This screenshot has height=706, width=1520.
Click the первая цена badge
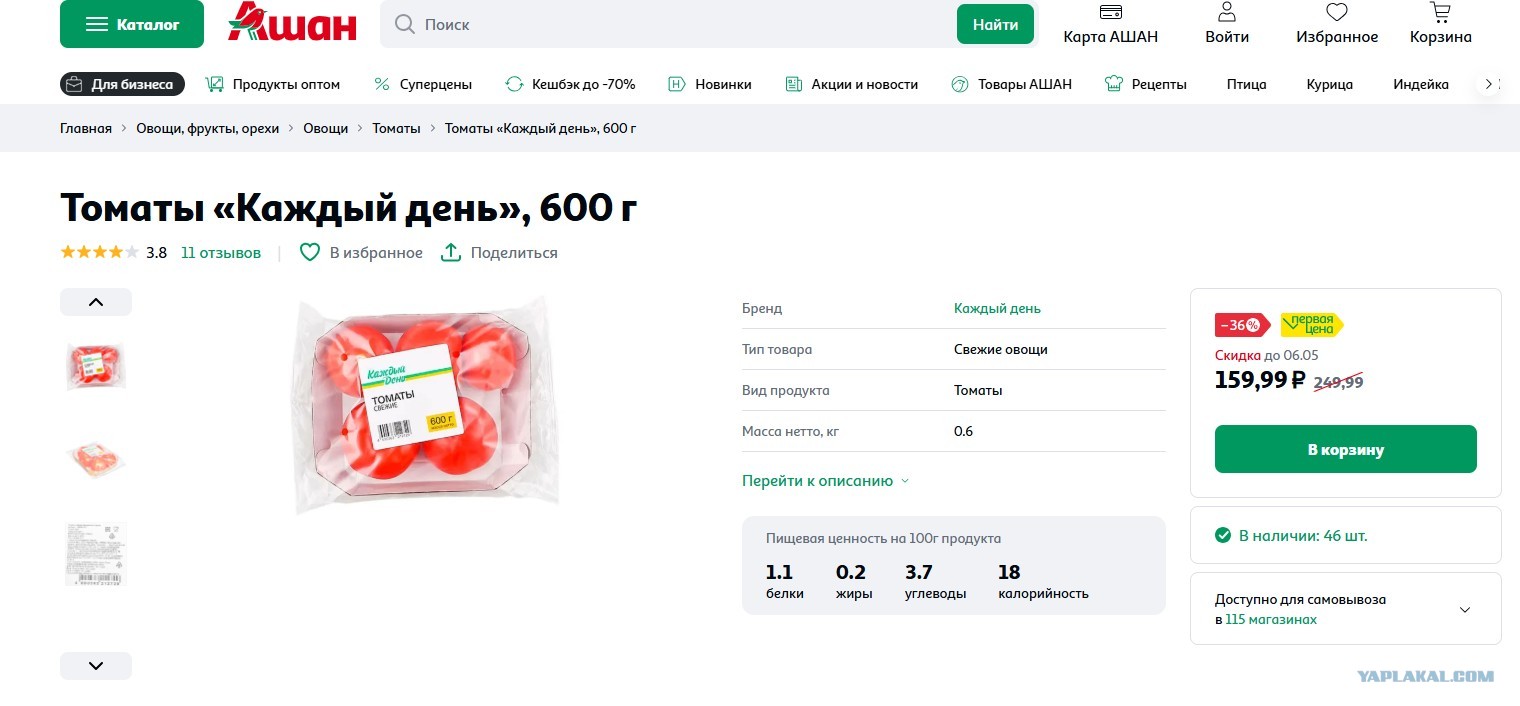[x=1311, y=325]
